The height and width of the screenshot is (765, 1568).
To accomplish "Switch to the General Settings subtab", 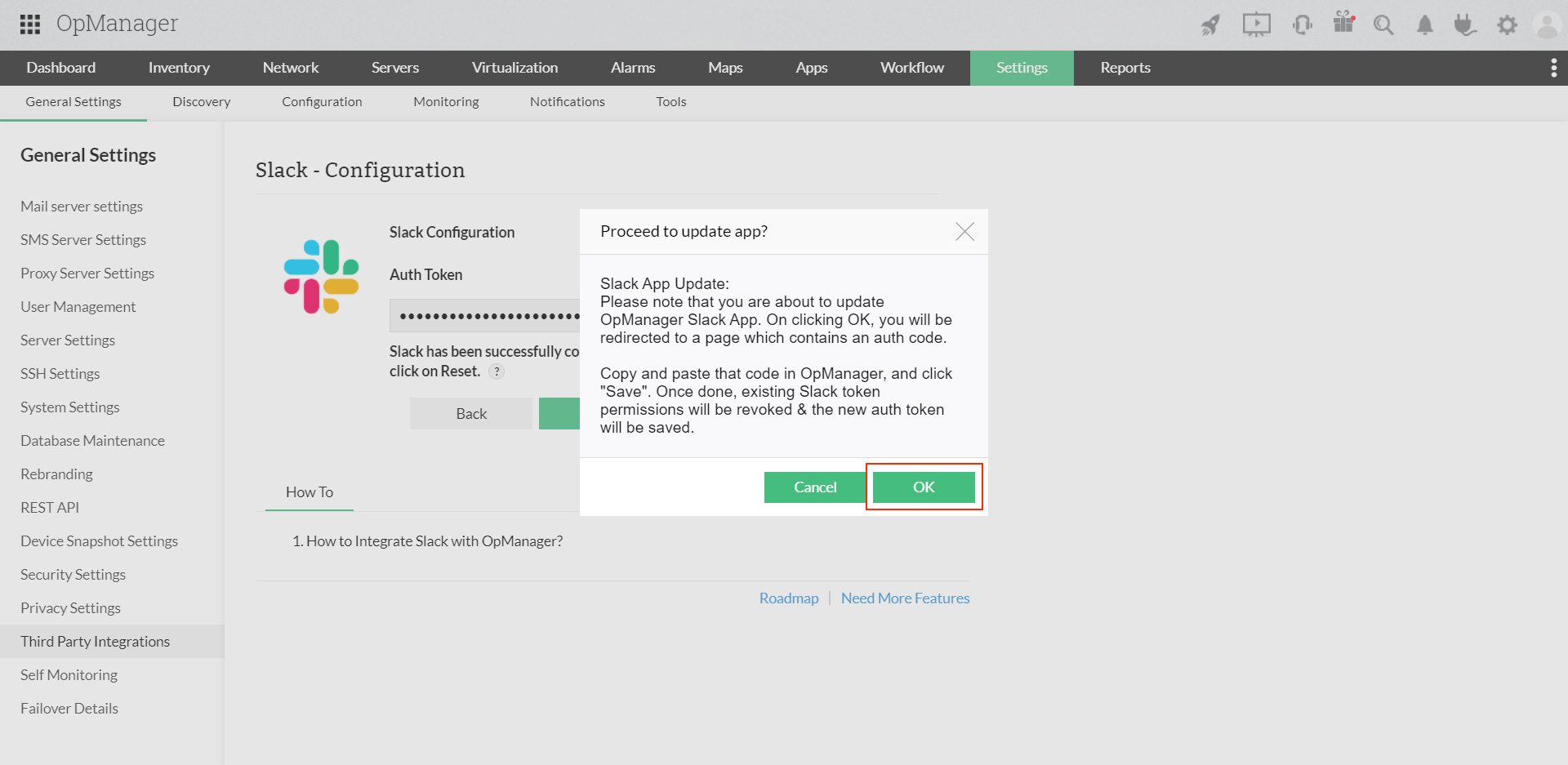I will 73,102.
